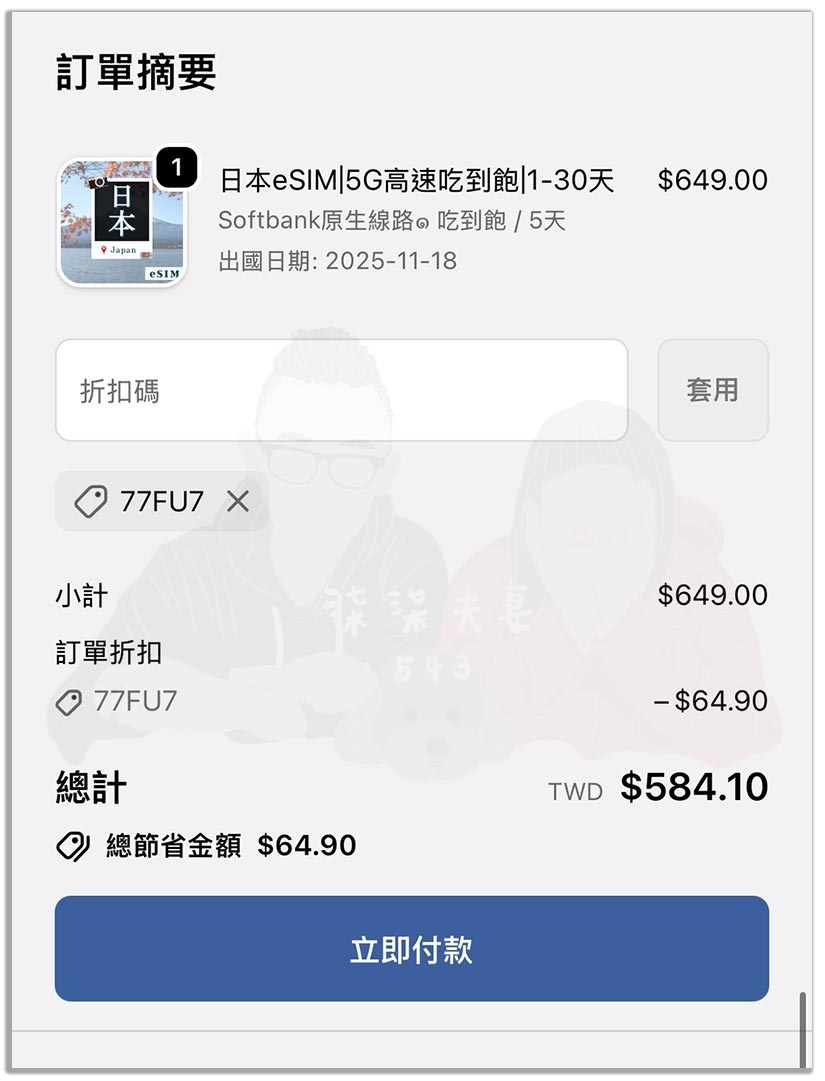The height and width of the screenshot is (1081, 825).
Task: Click the total TWD $584.10 amount
Action: coord(658,787)
